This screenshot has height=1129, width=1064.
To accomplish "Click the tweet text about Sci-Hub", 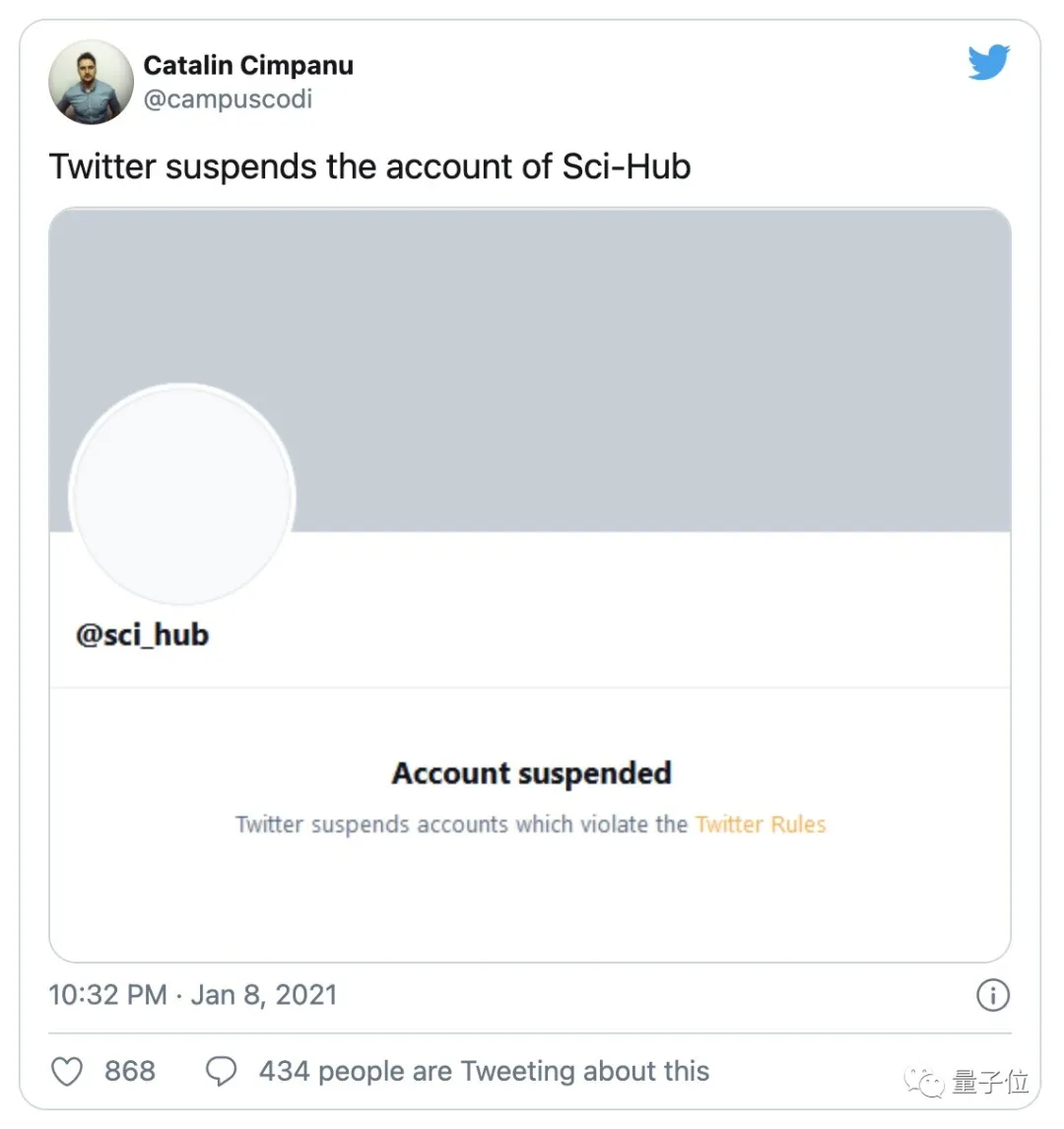I will (369, 166).
